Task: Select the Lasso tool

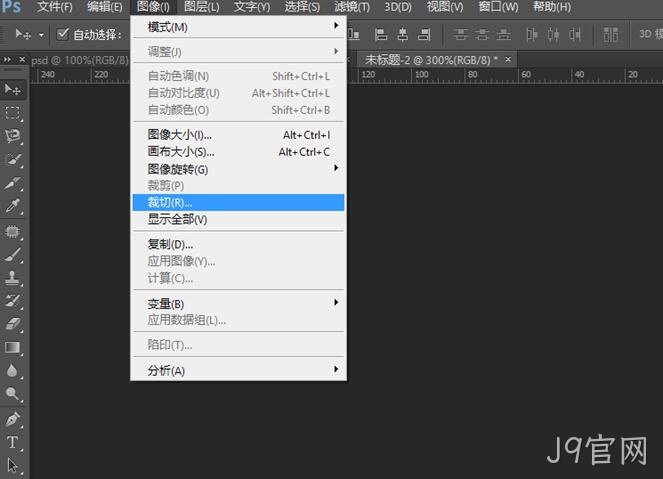Action: pyautogui.click(x=12, y=136)
